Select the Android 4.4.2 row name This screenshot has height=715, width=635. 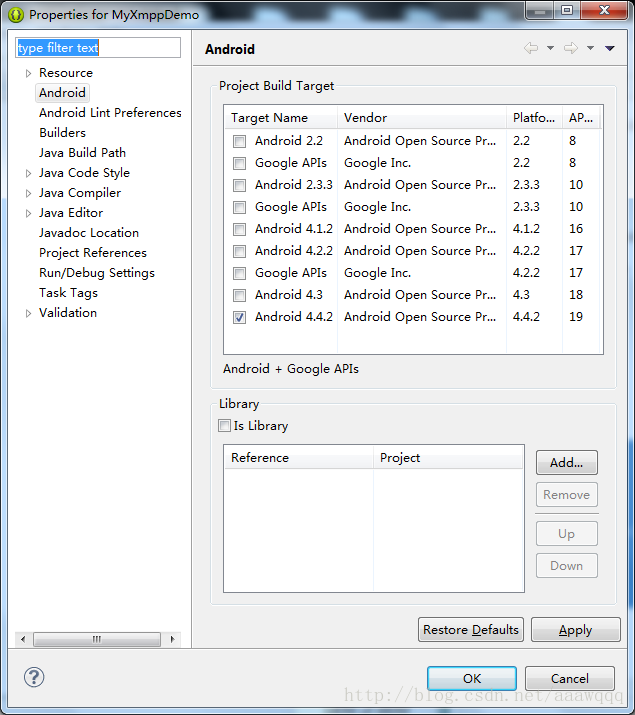tap(294, 316)
